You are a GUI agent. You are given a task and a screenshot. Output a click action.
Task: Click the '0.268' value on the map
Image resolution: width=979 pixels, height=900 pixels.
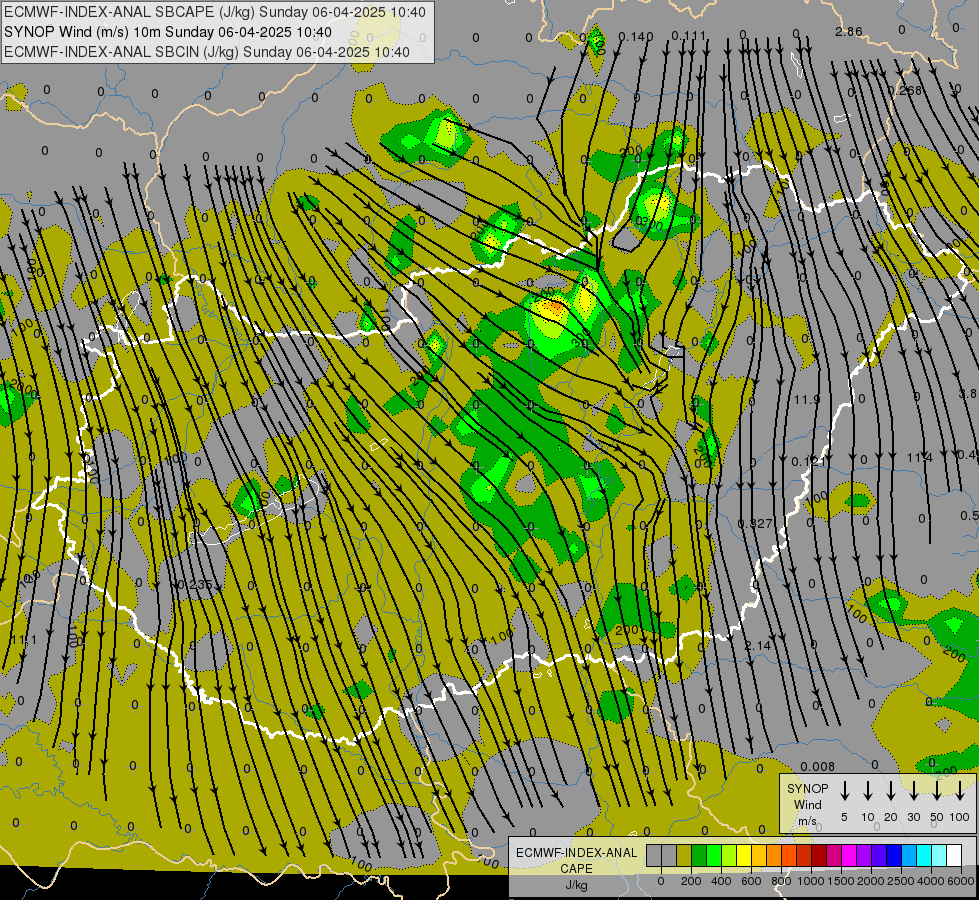(x=905, y=91)
